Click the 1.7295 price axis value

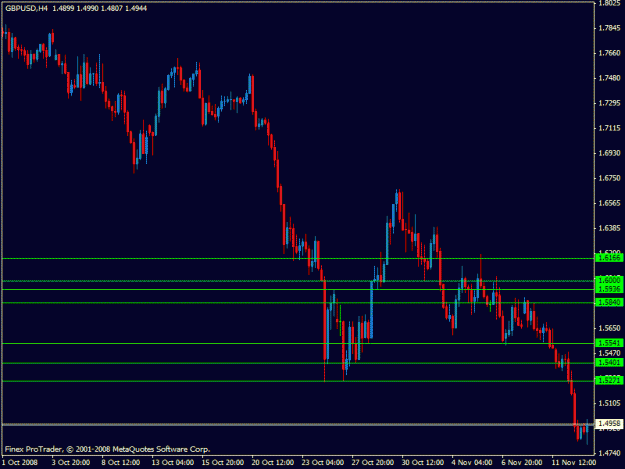(x=610, y=103)
